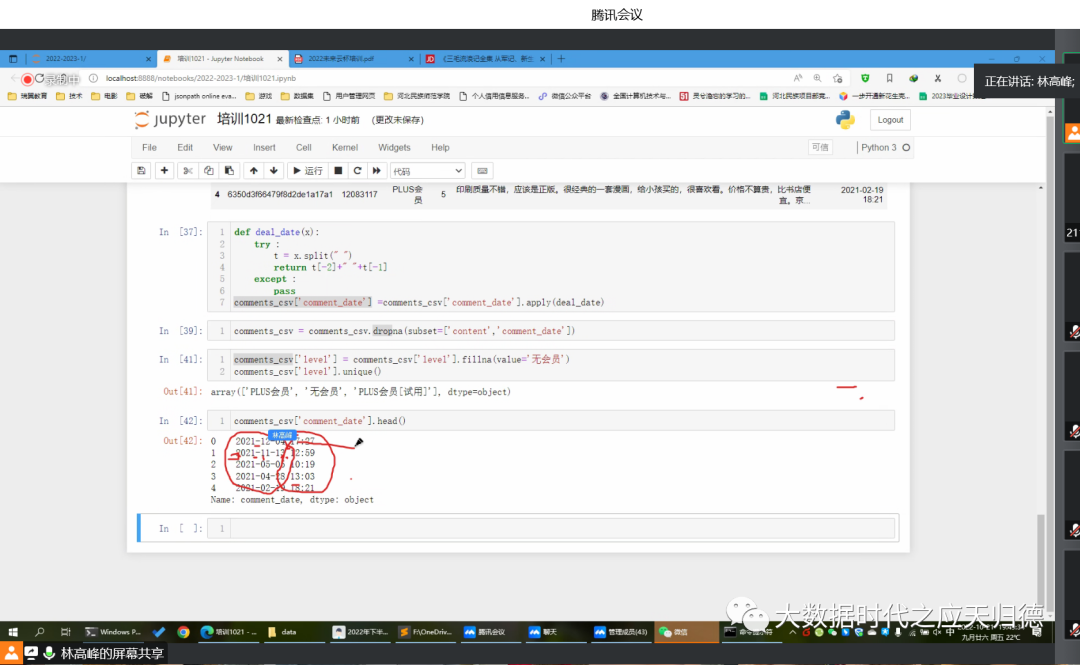
Task: Open the View menu
Action: [222, 147]
